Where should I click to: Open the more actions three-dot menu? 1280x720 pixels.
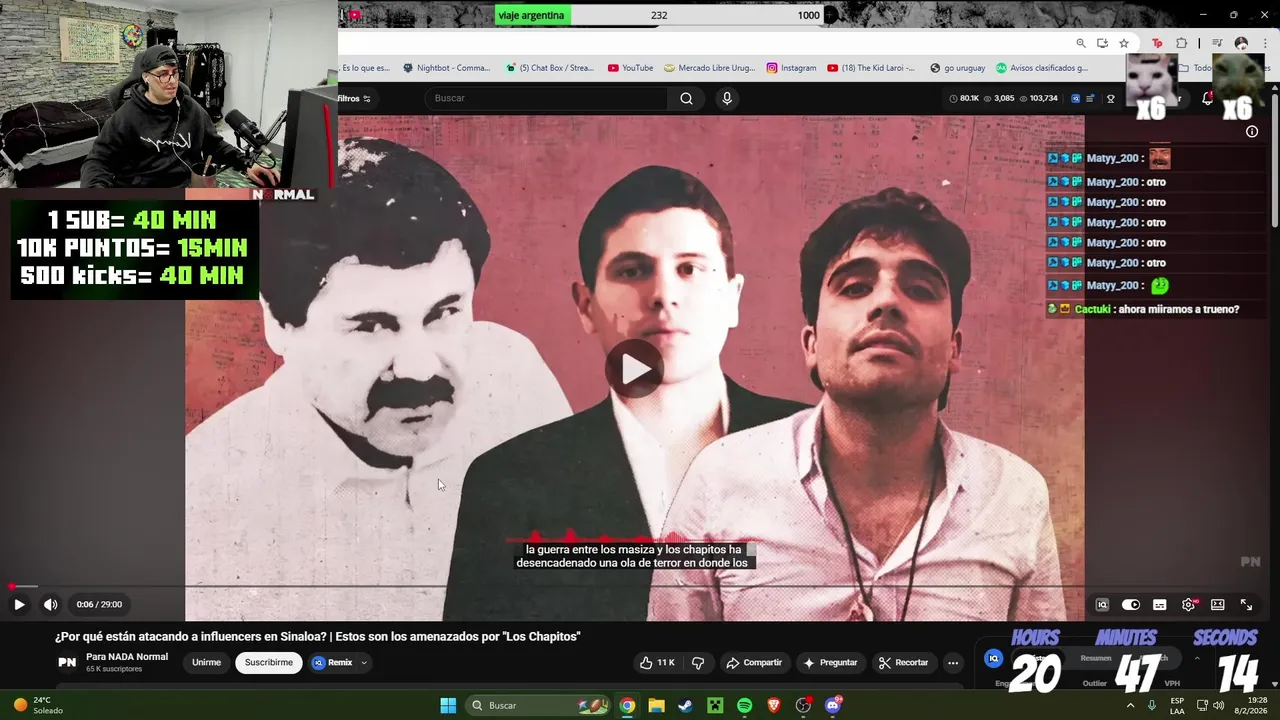click(953, 662)
